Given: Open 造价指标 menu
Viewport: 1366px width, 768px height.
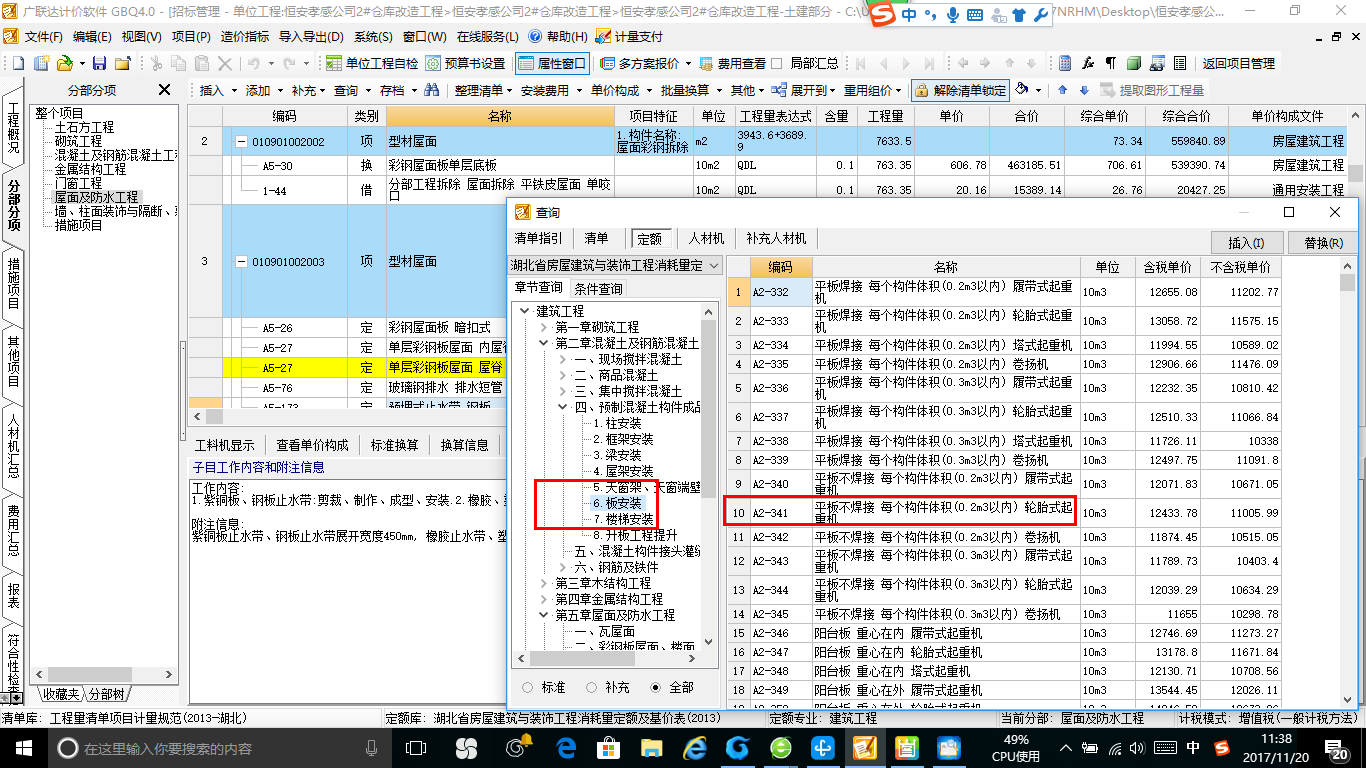Looking at the screenshot, I should point(244,36).
